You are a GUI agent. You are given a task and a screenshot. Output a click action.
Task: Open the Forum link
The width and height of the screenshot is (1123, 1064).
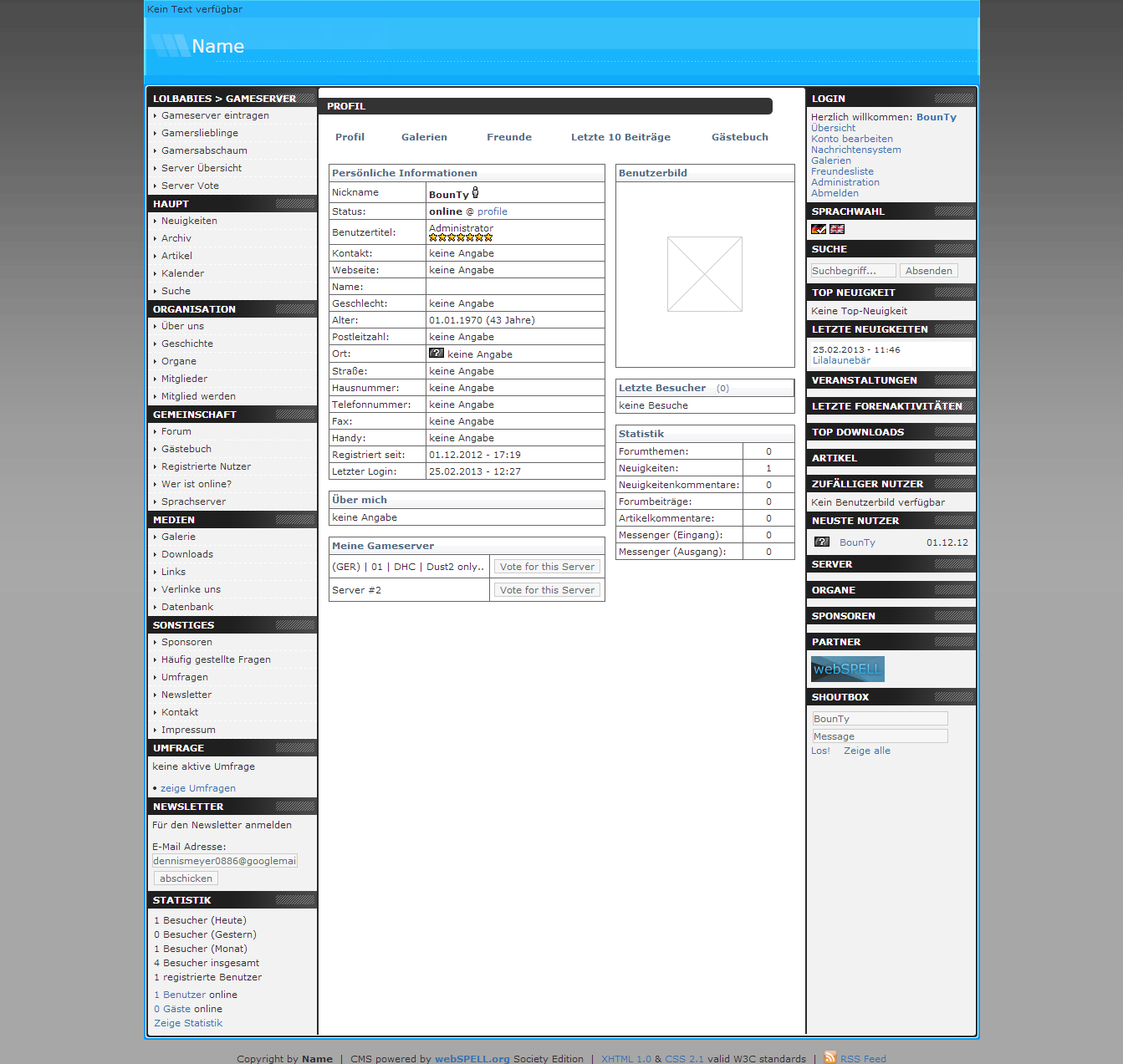click(x=176, y=431)
